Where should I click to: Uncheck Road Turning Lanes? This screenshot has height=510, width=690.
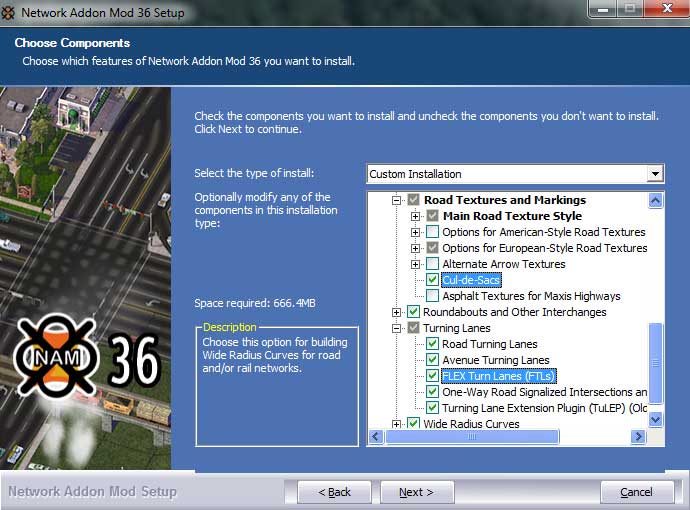(433, 344)
